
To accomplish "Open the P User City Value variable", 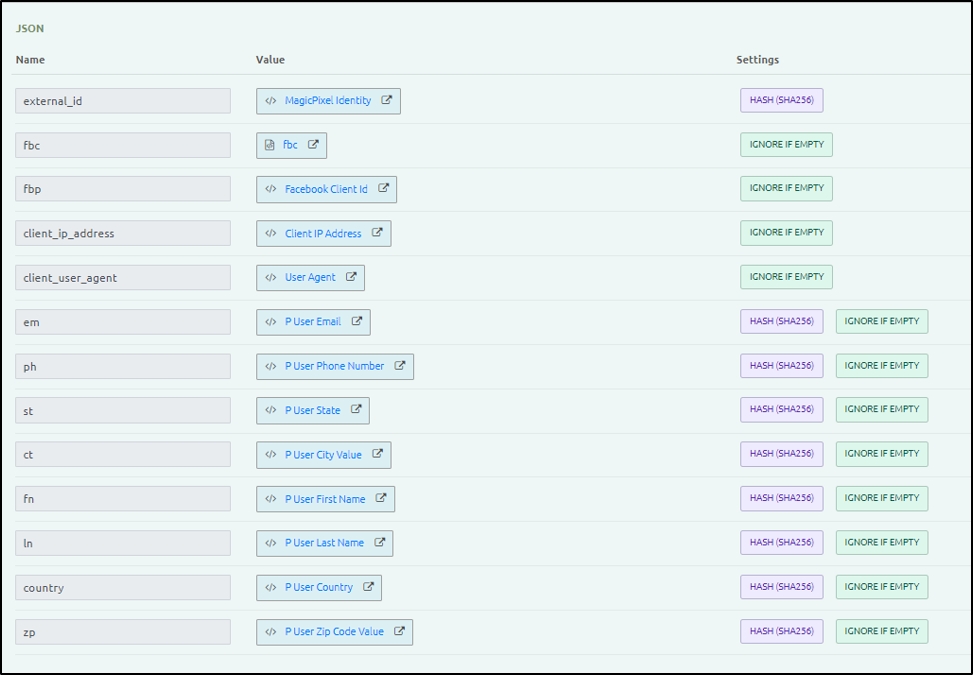I will [x=322, y=455].
